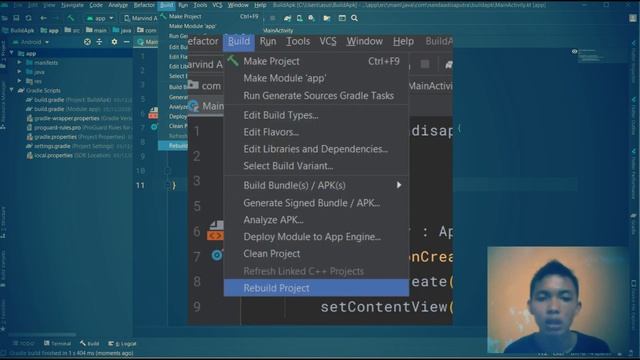The width and height of the screenshot is (640, 360).
Task: Open the enlarged VCS menu
Action: (x=328, y=42)
